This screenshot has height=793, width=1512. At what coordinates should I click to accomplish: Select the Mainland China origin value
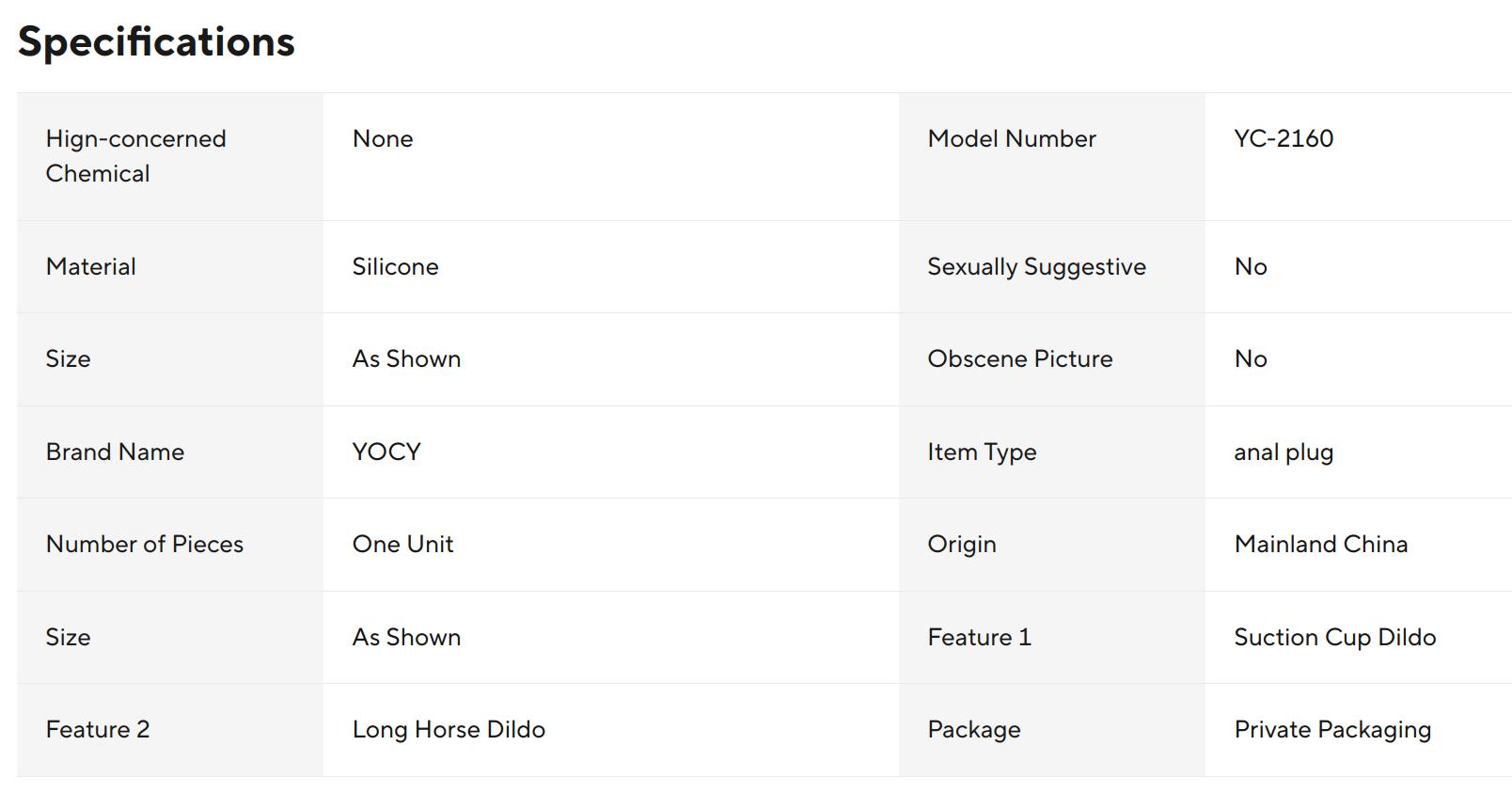point(1321,544)
